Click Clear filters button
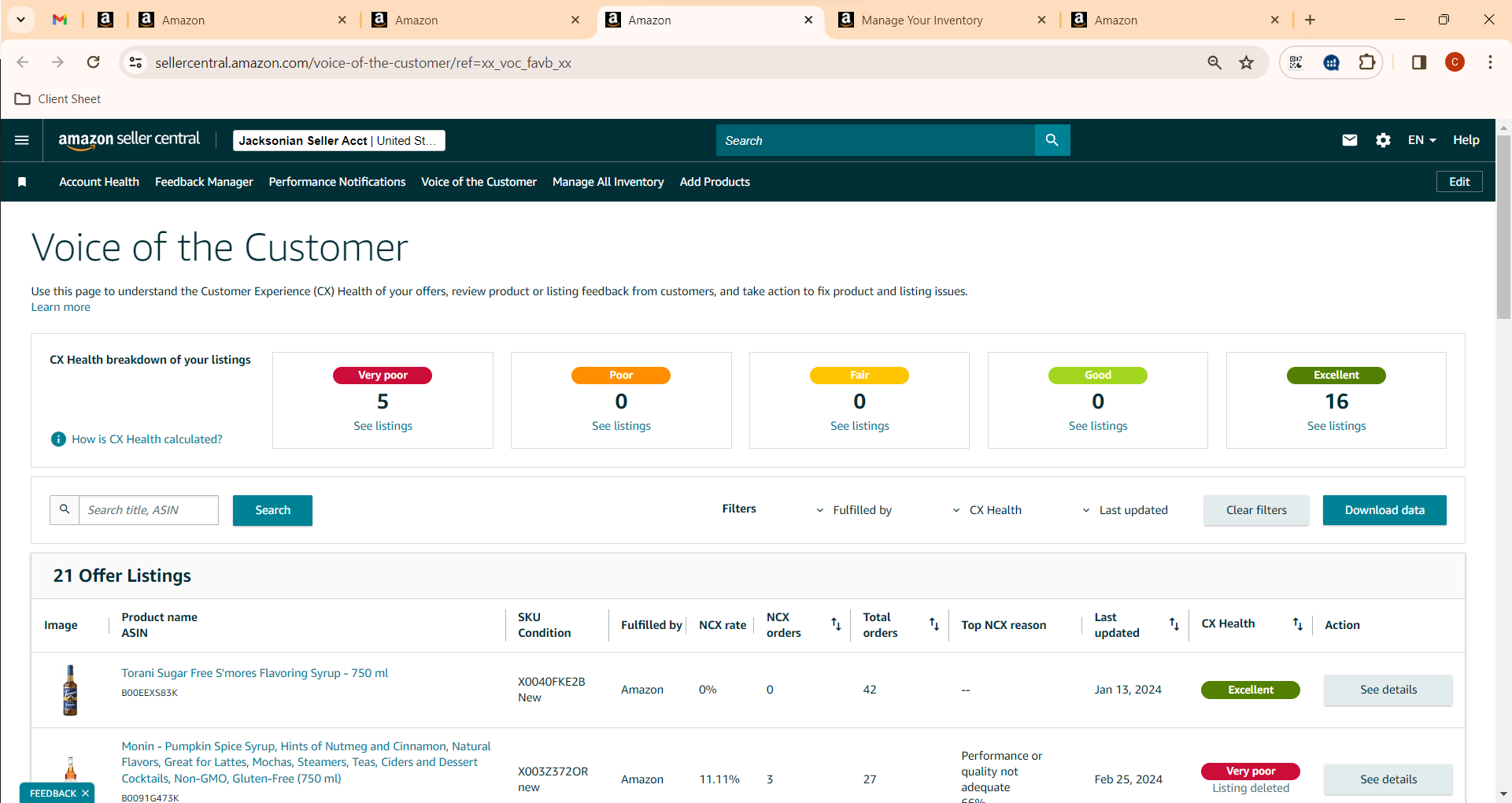Image resolution: width=1512 pixels, height=803 pixels. tap(1256, 510)
